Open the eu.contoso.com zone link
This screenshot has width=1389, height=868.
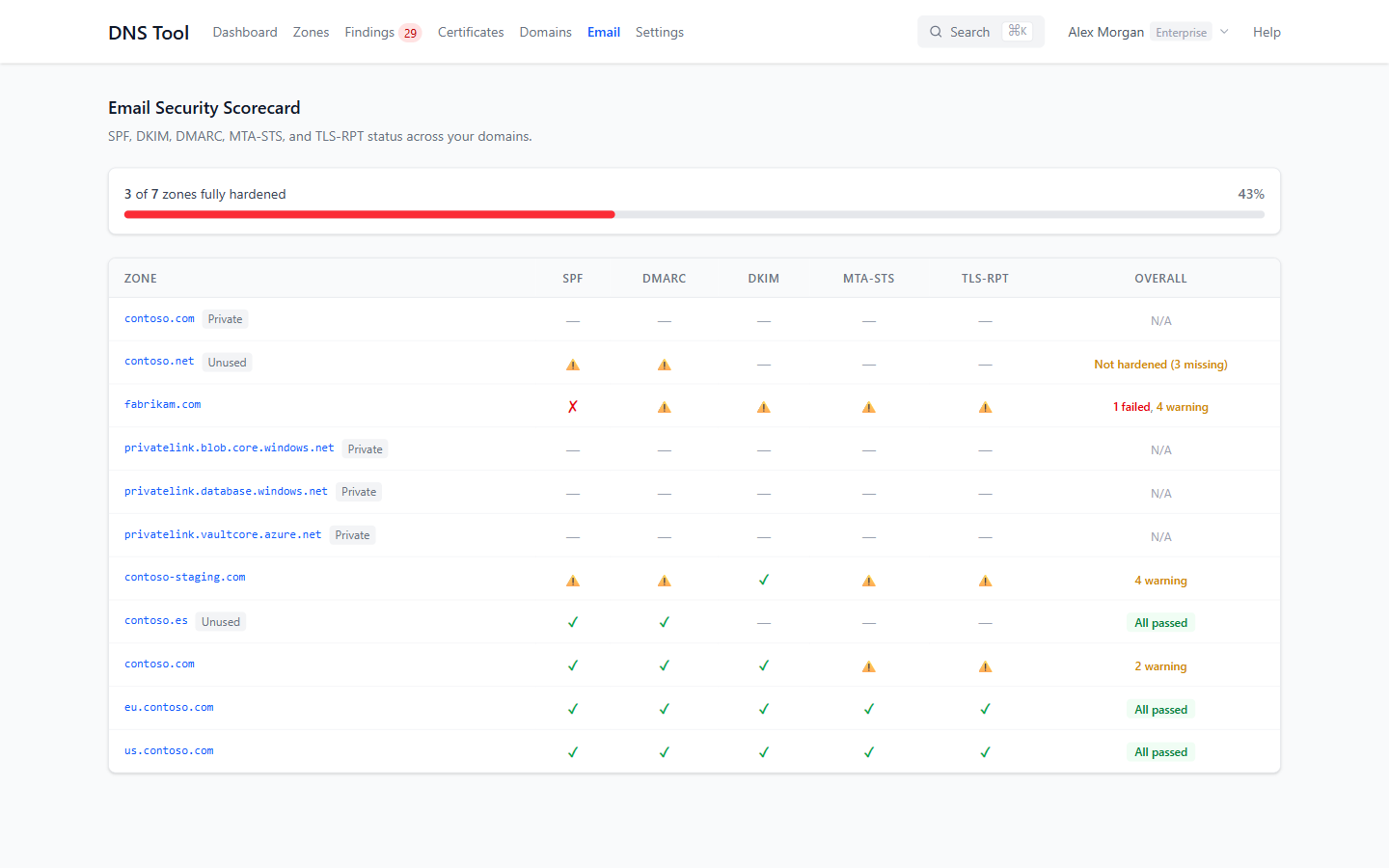[169, 708]
